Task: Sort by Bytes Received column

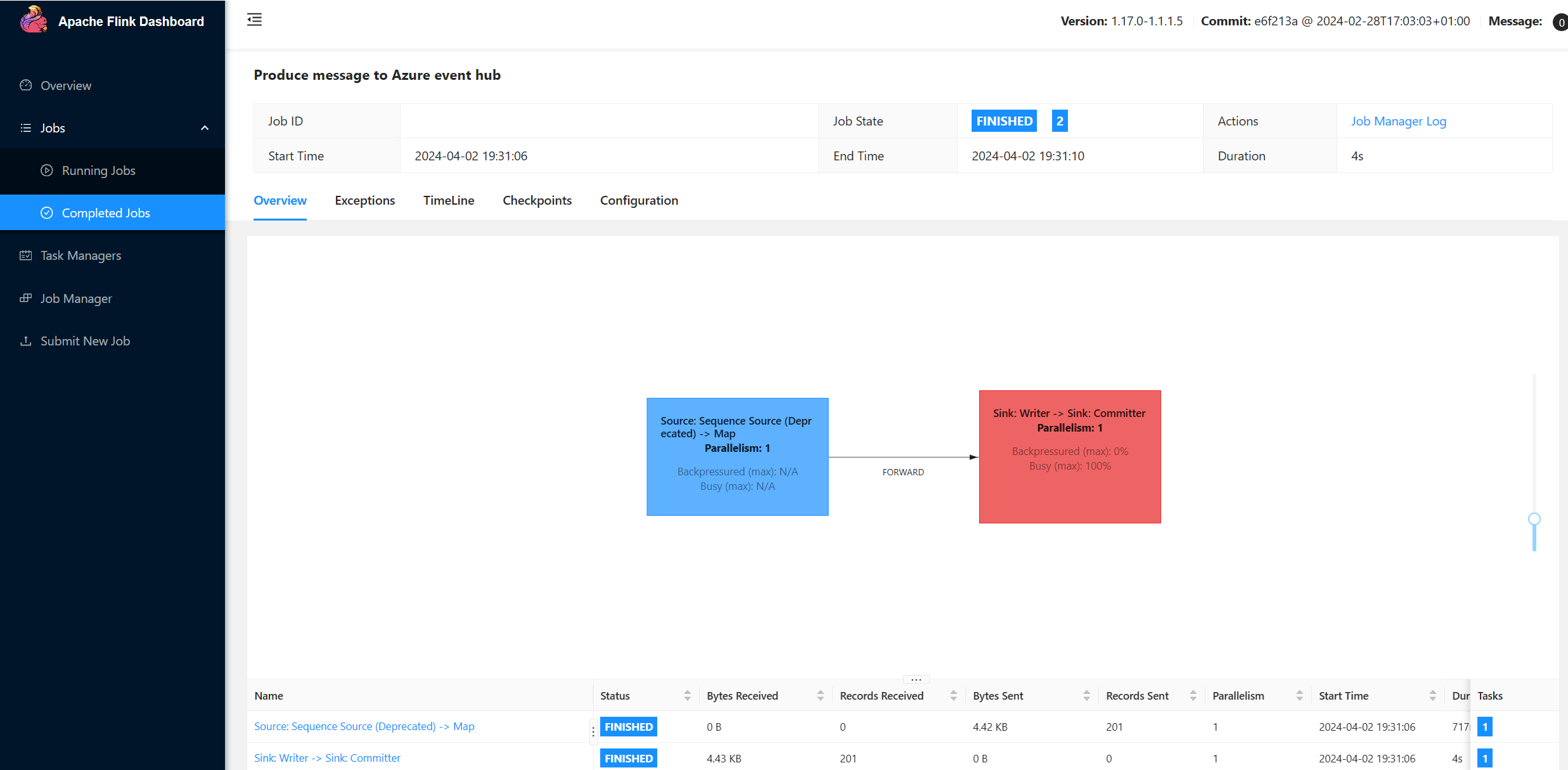Action: (x=820, y=696)
